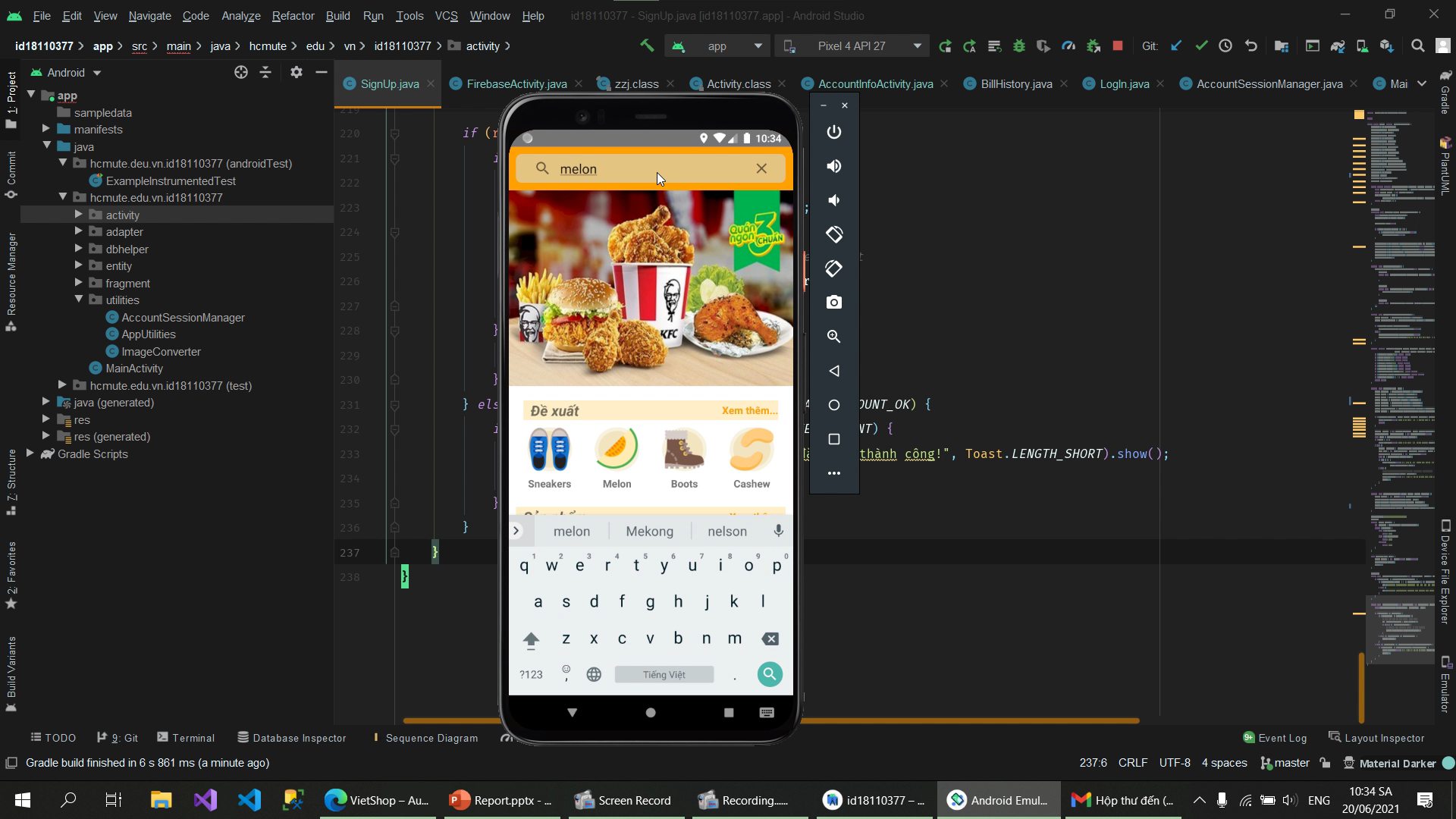The height and width of the screenshot is (819, 1456).
Task: Open project panel settings gear
Action: pyautogui.click(x=297, y=72)
